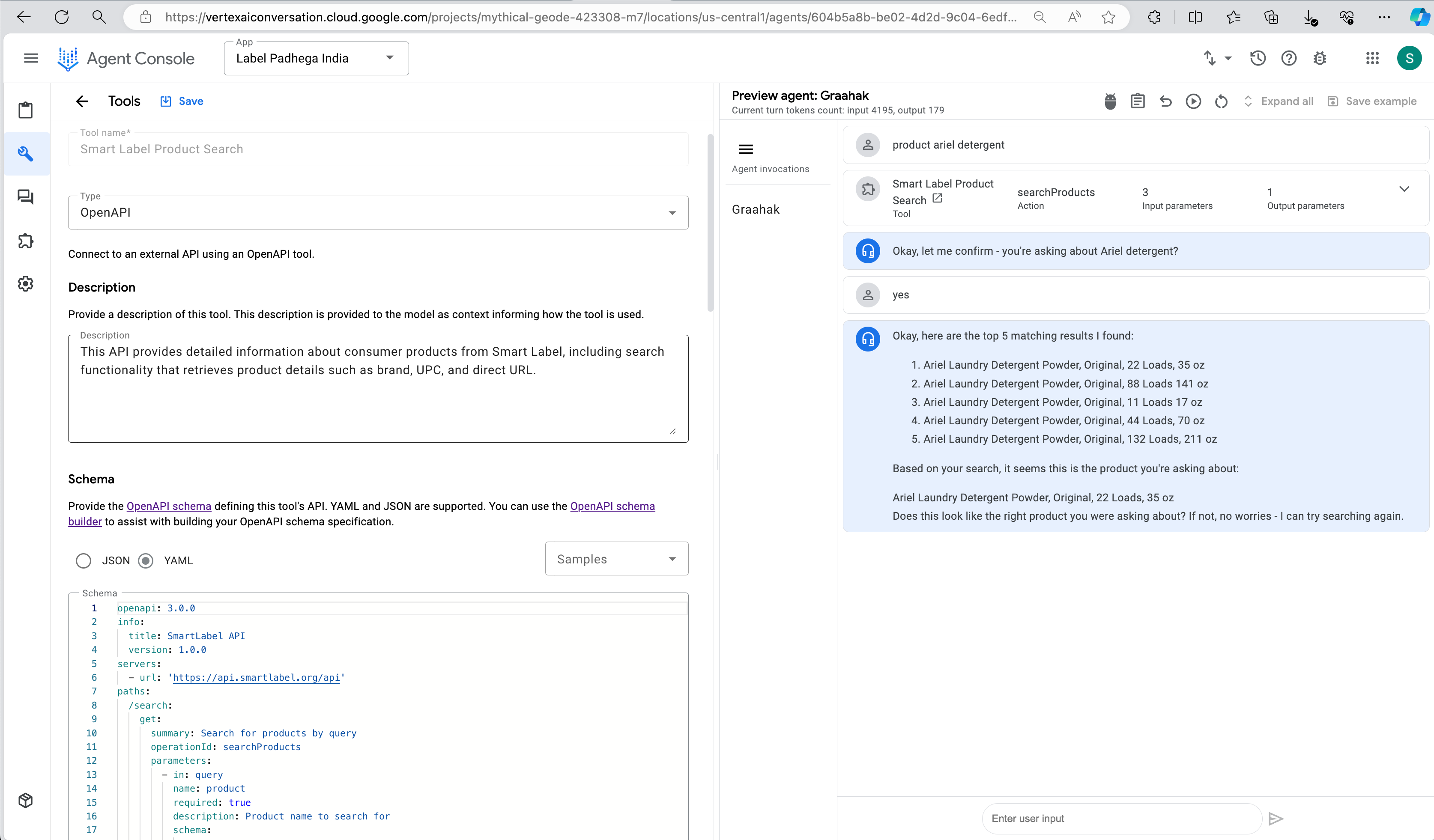Select the JSON schema format radio button
This screenshot has height=840, width=1434.
tap(84, 561)
